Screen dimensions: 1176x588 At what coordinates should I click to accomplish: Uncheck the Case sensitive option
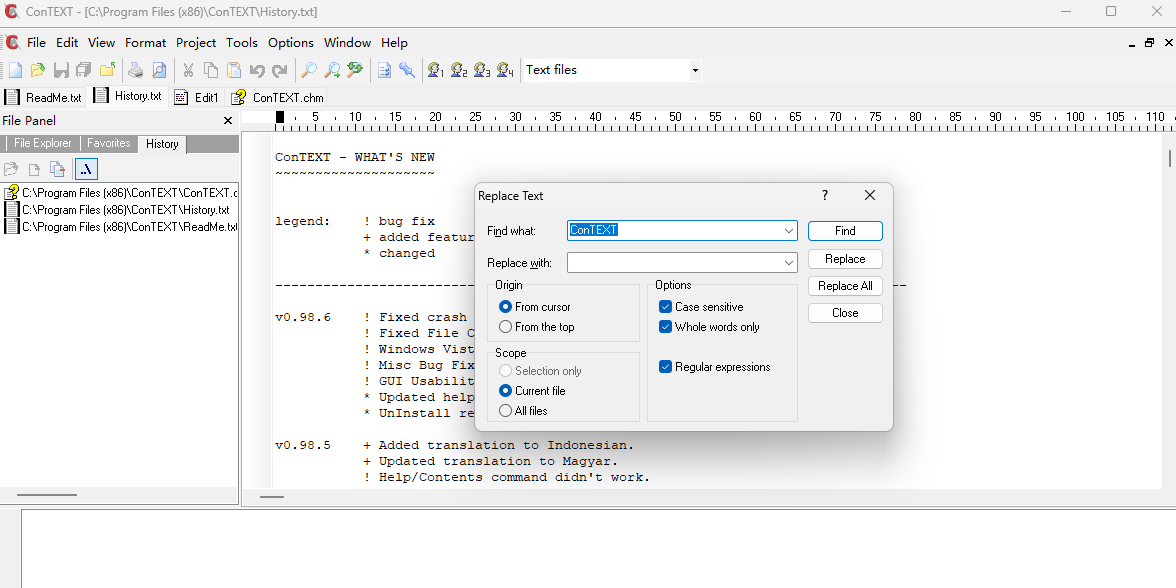pyautogui.click(x=700, y=307)
